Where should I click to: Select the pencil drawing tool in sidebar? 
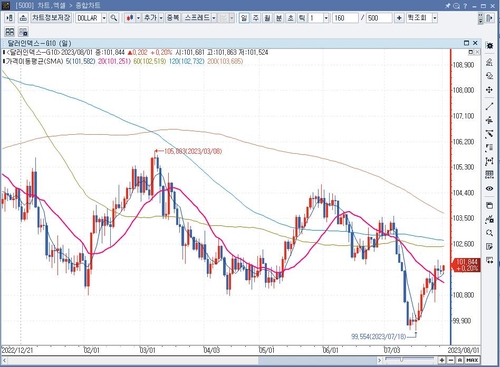tap(489, 134)
